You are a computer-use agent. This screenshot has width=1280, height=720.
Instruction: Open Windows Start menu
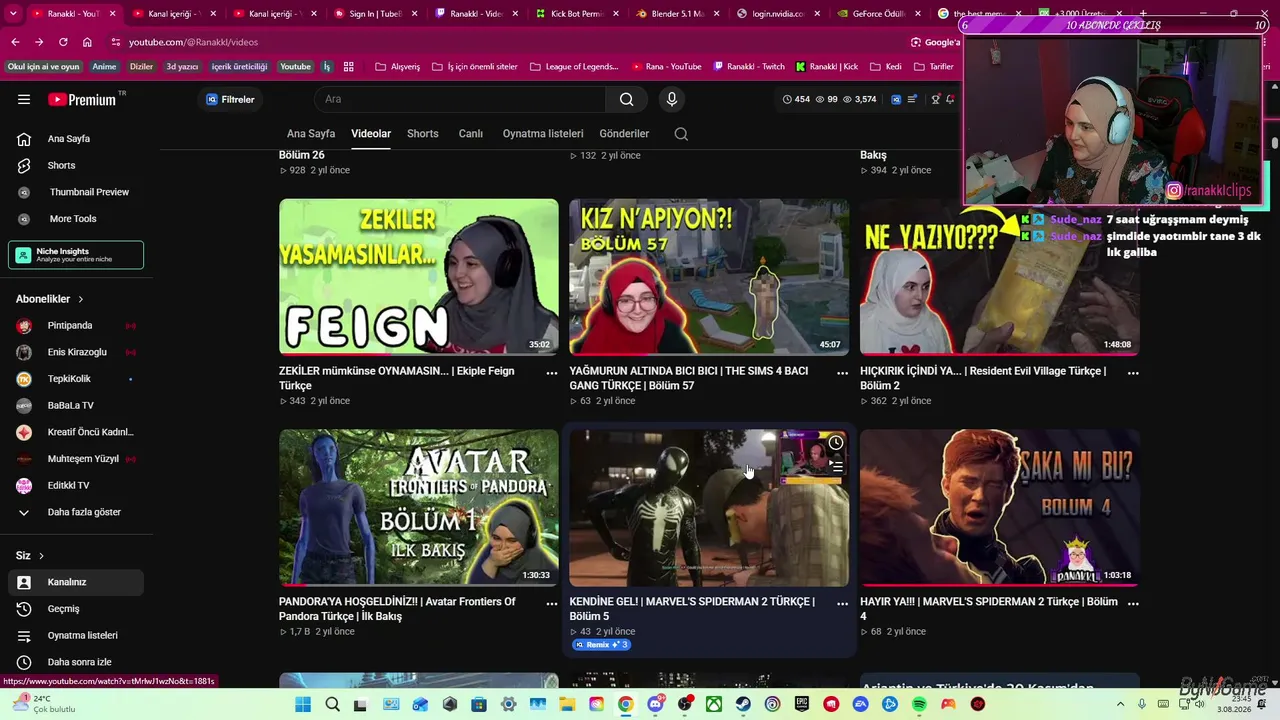coord(303,704)
